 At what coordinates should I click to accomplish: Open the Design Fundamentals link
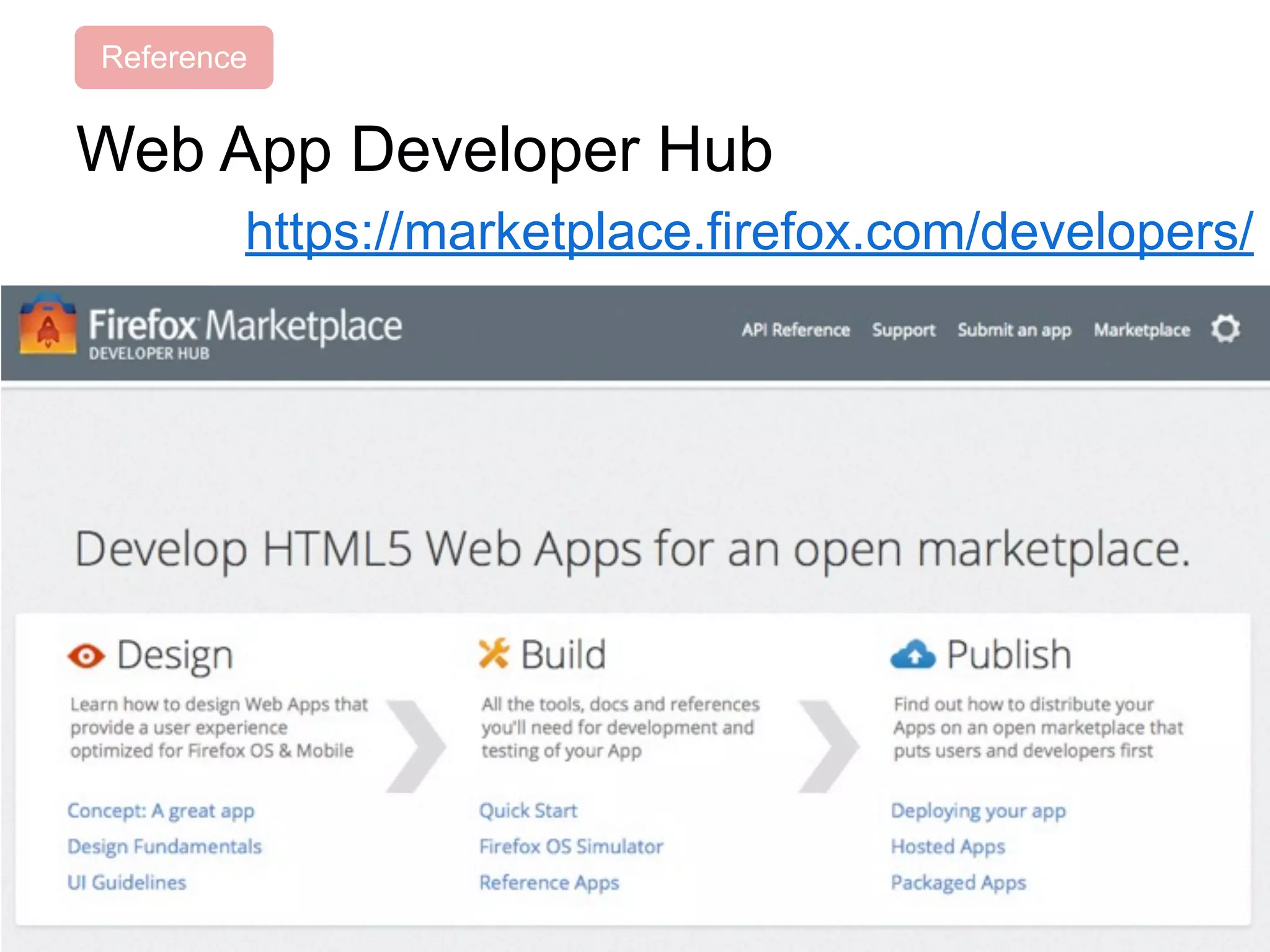[164, 847]
